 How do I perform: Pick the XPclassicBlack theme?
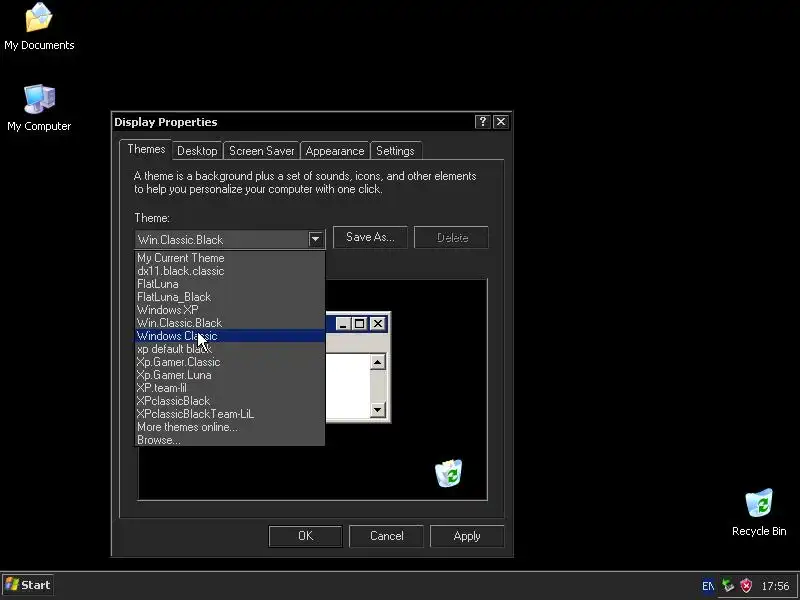tap(230, 401)
